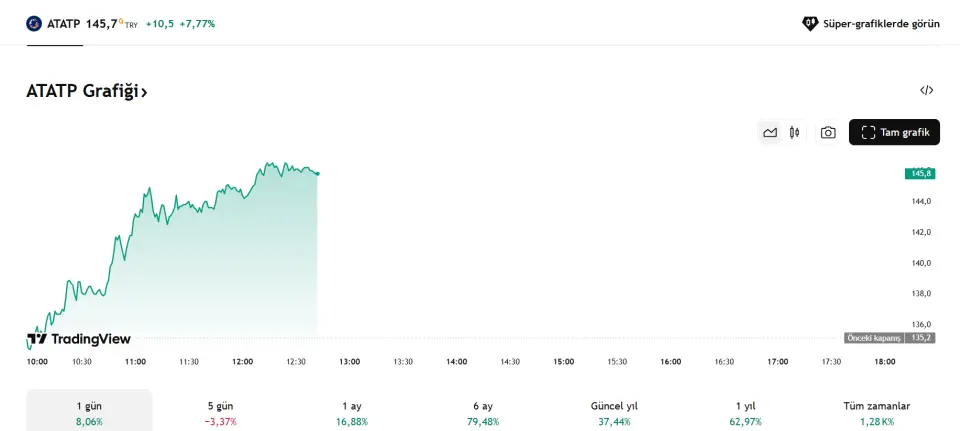The height and width of the screenshot is (431, 960).
Task: Open embed code icon
Action: 927,90
